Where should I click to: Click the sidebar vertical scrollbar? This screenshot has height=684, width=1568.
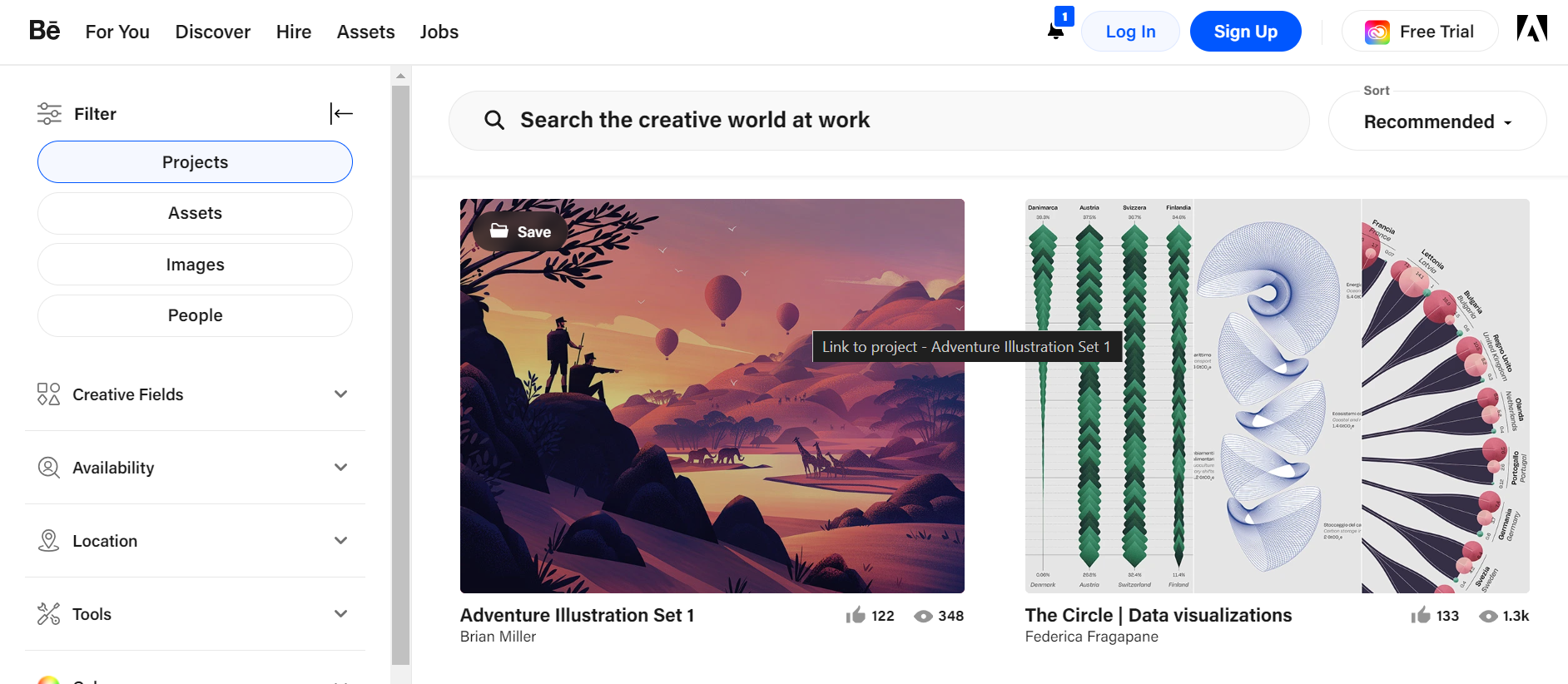click(x=400, y=374)
